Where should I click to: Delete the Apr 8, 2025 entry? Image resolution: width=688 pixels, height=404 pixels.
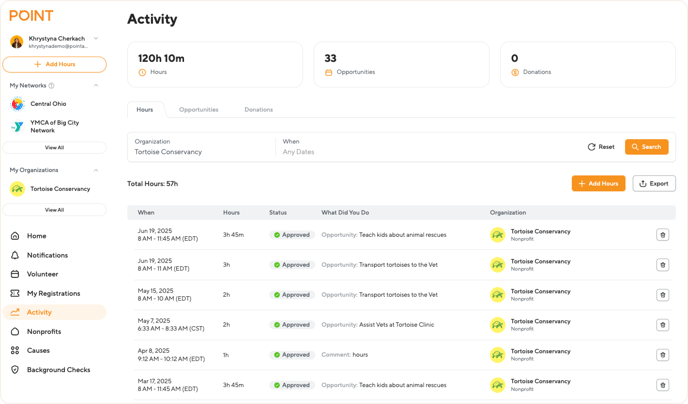tap(663, 355)
